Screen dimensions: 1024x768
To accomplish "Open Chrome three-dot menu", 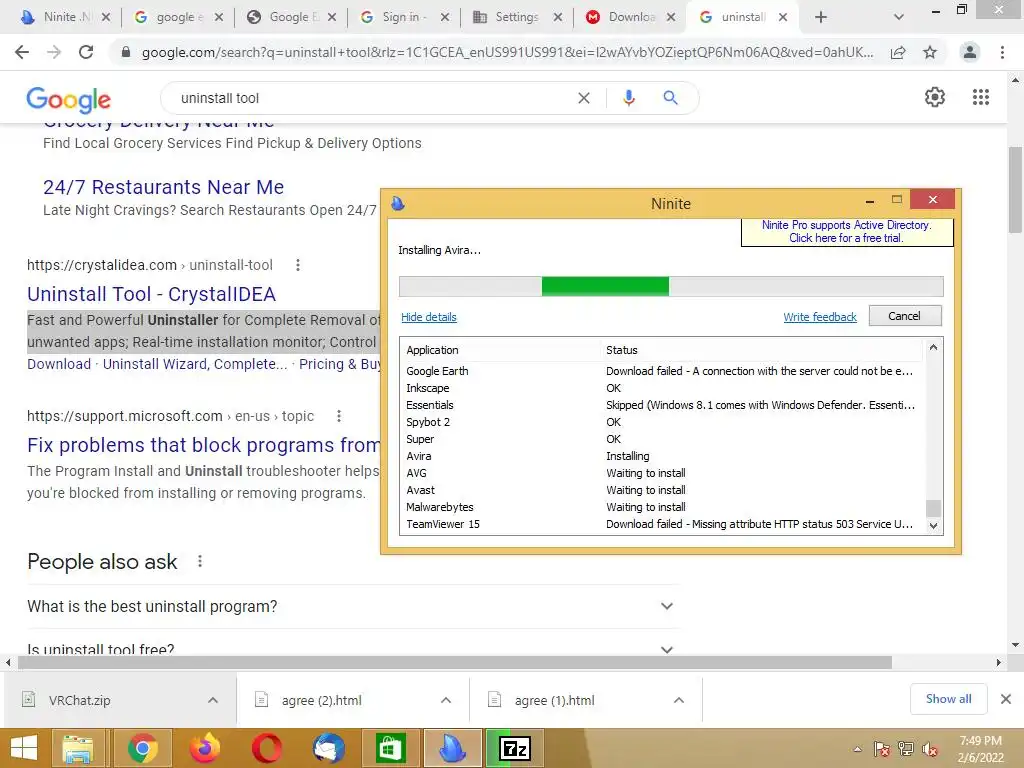I will tap(1002, 52).
